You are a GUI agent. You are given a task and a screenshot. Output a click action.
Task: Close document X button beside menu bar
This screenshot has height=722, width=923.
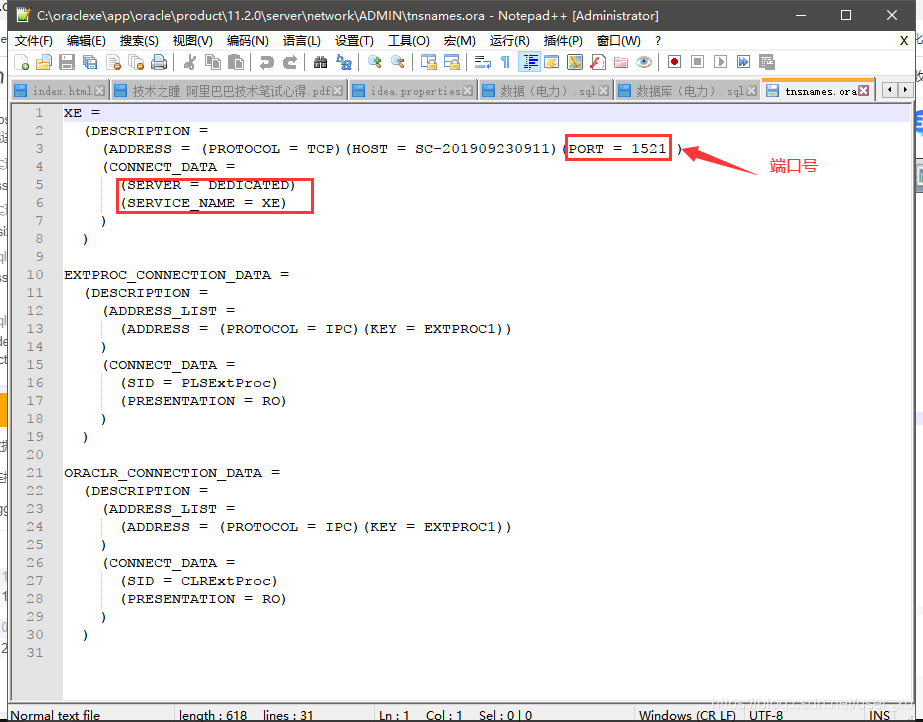pos(904,41)
